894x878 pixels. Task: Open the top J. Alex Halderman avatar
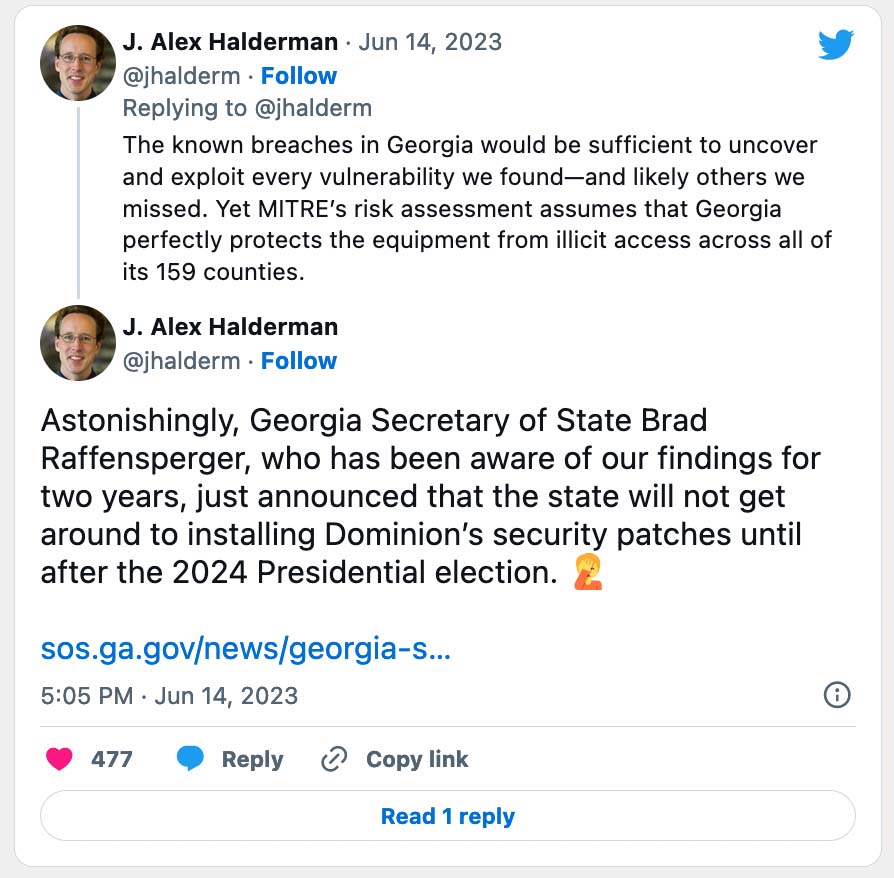tap(78, 63)
